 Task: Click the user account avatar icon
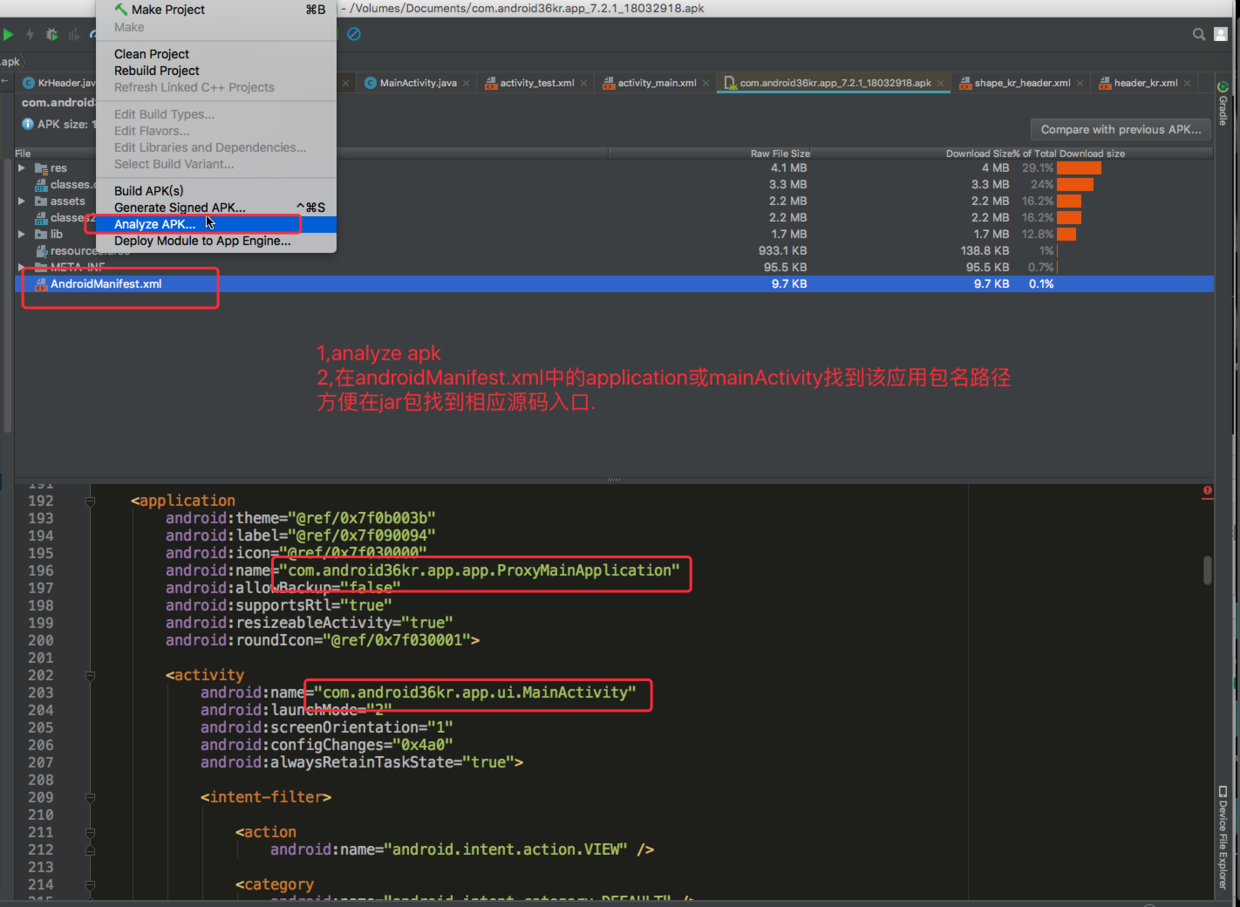point(1221,34)
